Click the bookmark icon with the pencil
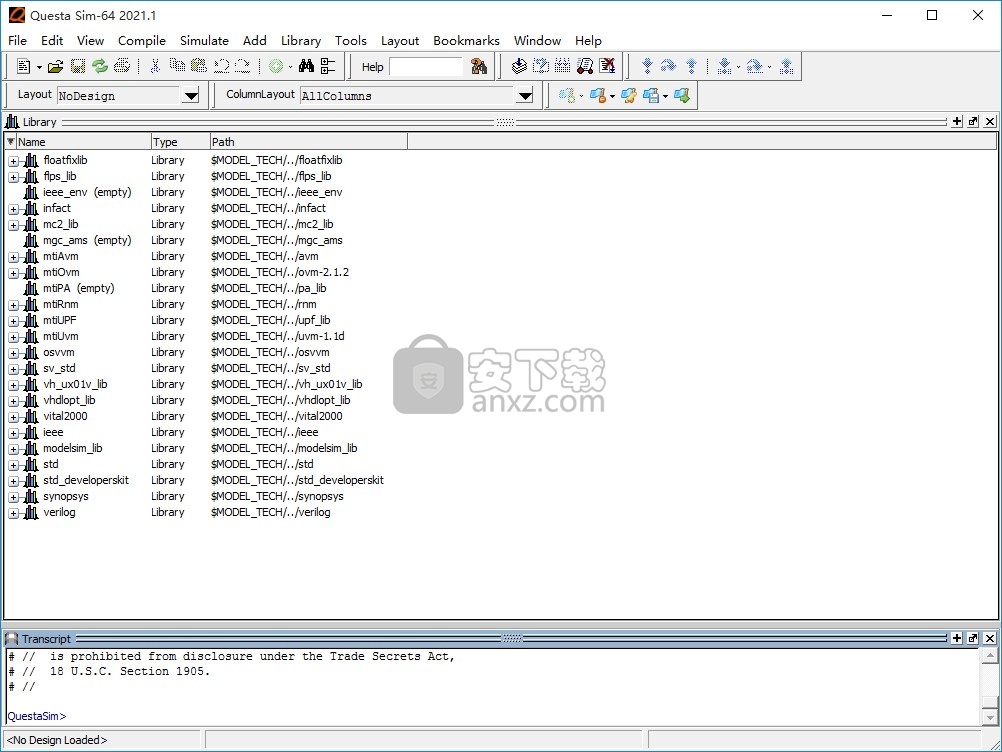 point(629,96)
